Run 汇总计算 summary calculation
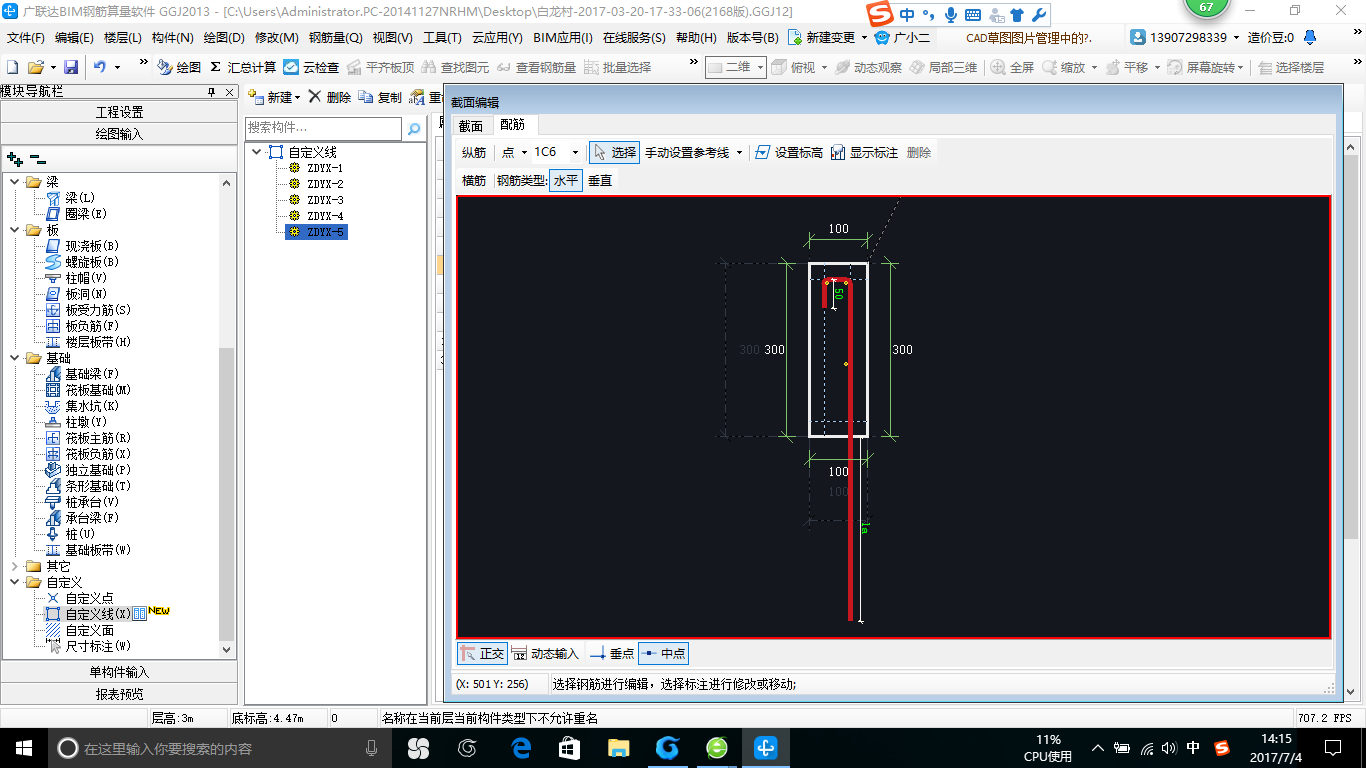Viewport: 1366px width, 768px height. [243, 67]
